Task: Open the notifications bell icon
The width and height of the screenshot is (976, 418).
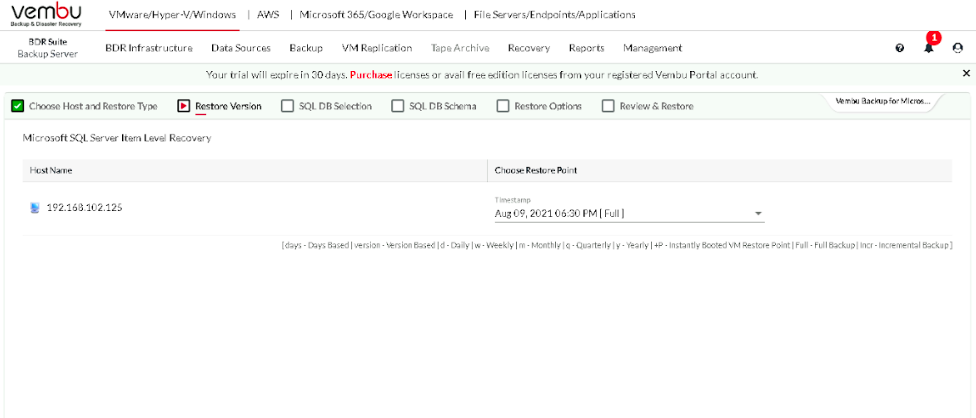Action: 929,48
